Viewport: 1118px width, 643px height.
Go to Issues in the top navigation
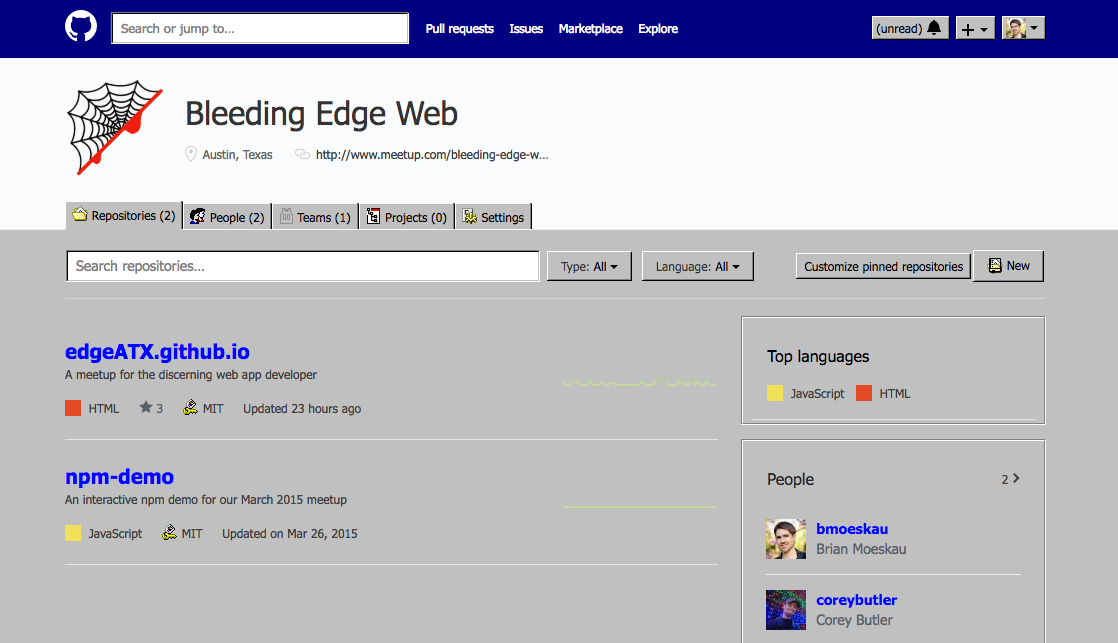[526, 29]
